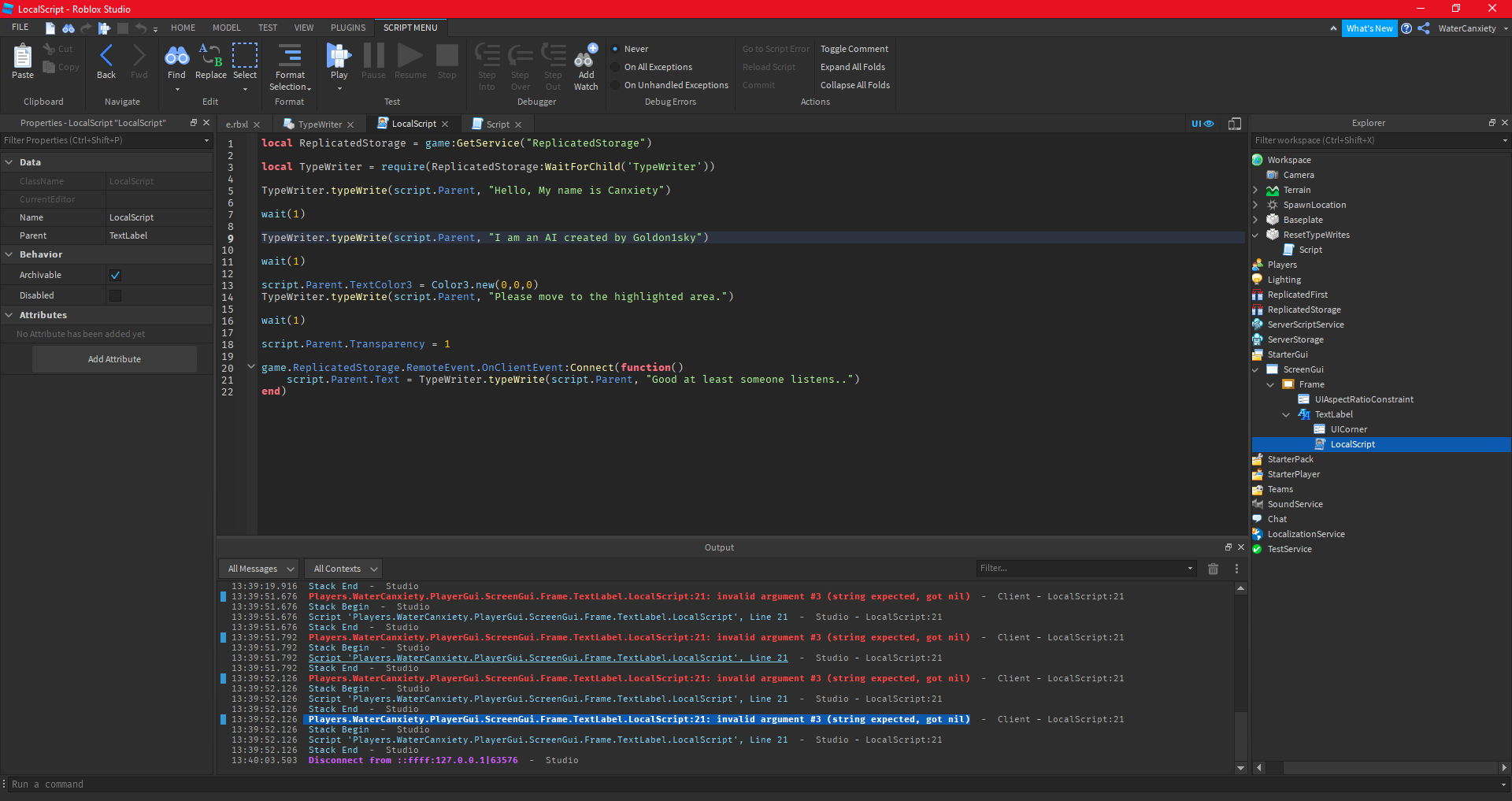
Task: Switch to the PLUGINS ribbon tab
Action: pos(348,28)
